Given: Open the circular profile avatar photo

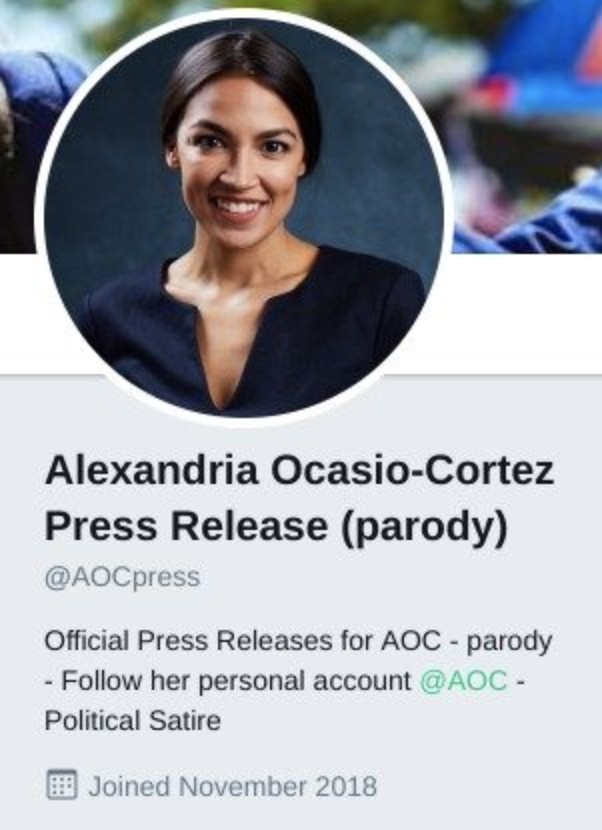Looking at the screenshot, I should click(x=244, y=218).
